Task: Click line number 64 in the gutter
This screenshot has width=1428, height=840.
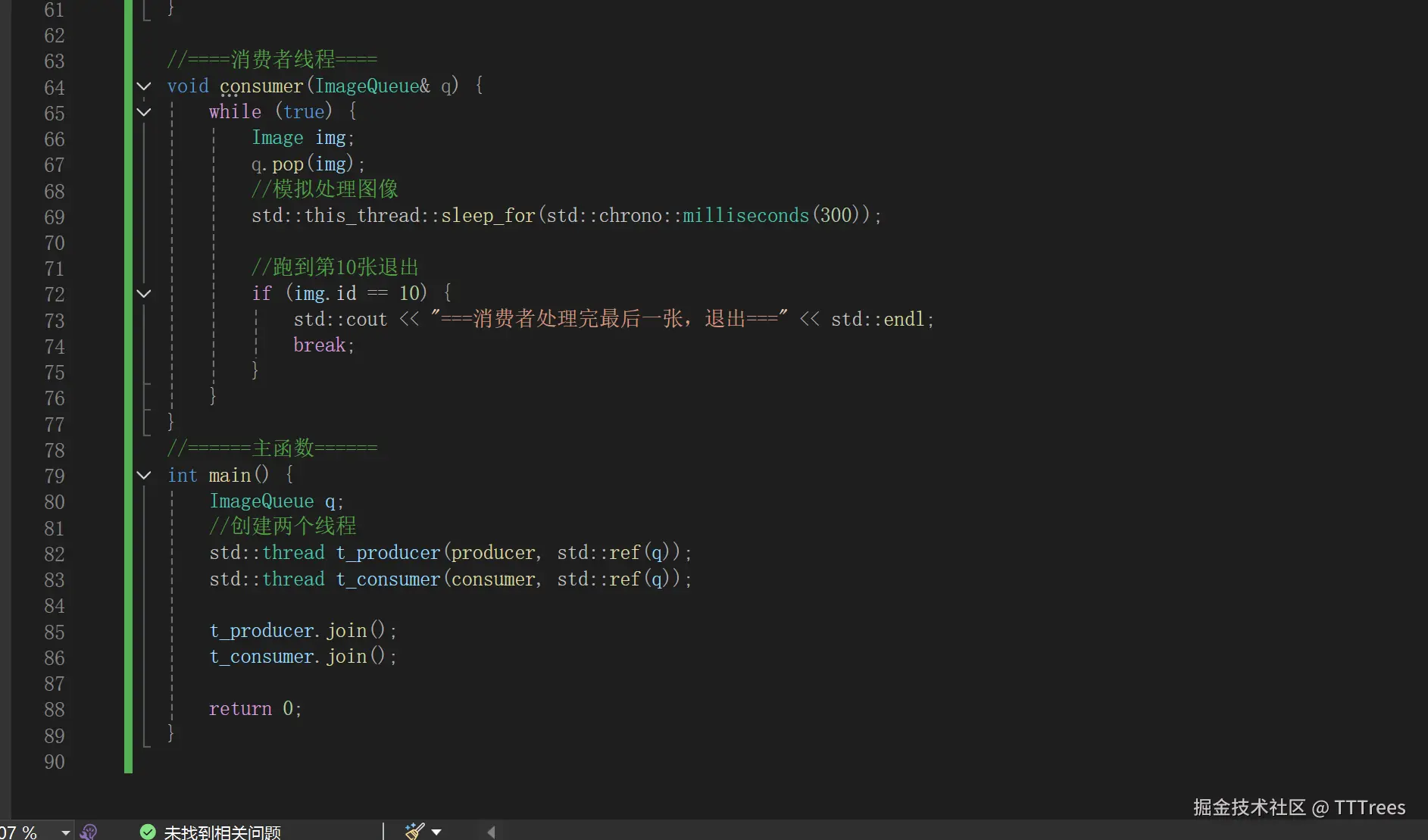Action: (55, 87)
